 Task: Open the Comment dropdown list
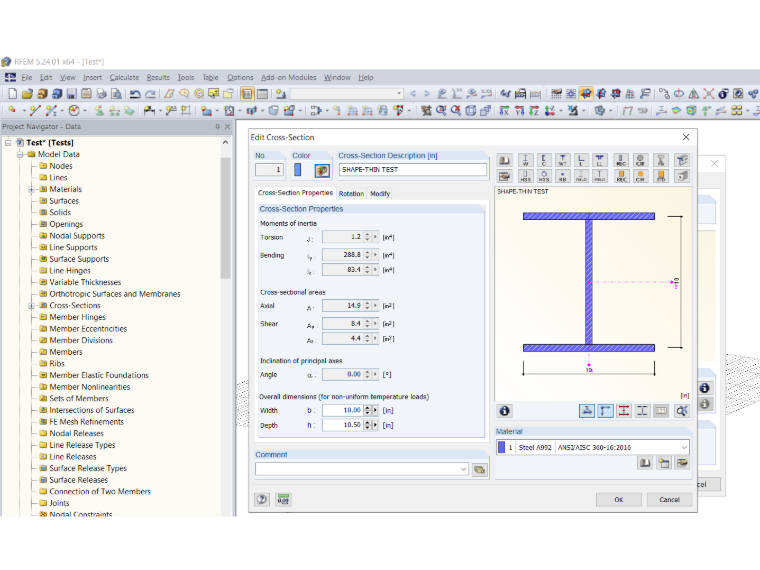coord(463,469)
